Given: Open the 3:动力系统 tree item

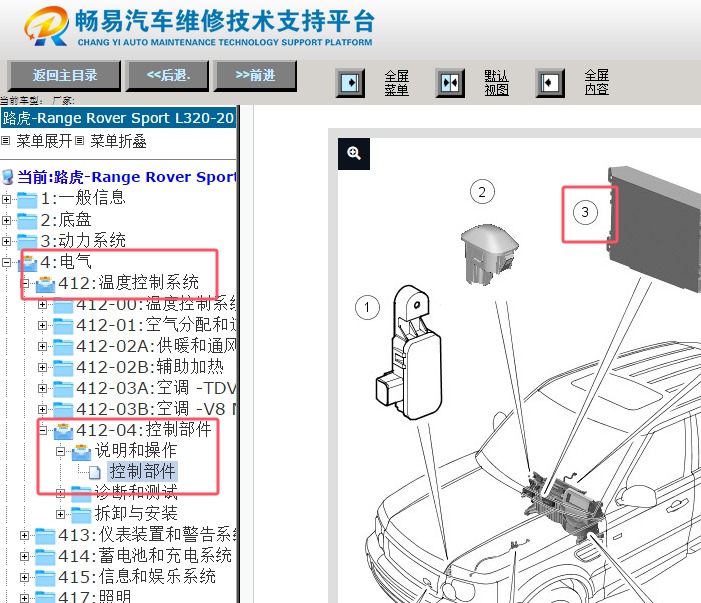Looking at the screenshot, I should coord(83,240).
